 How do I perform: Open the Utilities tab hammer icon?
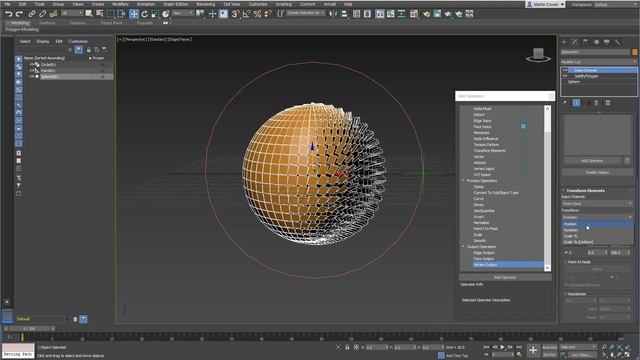pos(618,42)
